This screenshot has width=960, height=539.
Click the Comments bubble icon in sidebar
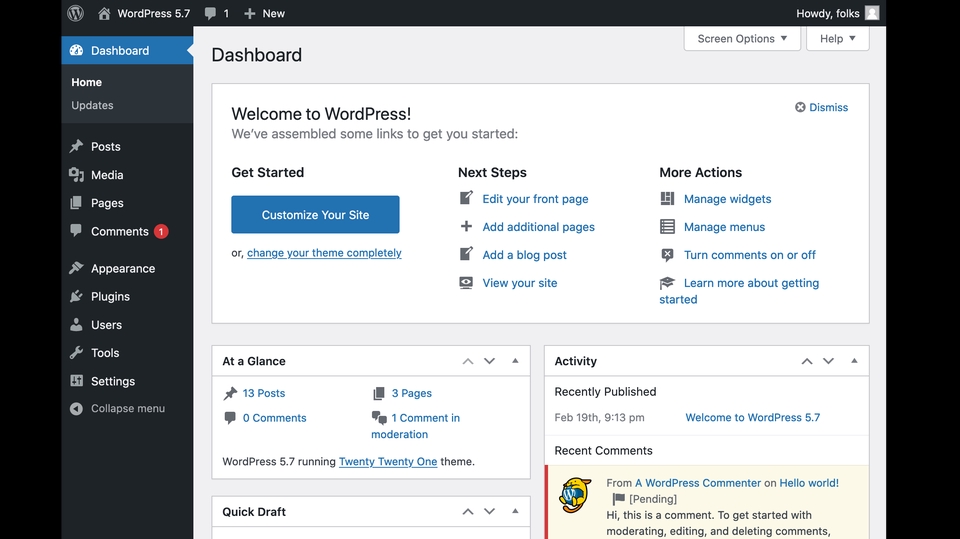(76, 231)
